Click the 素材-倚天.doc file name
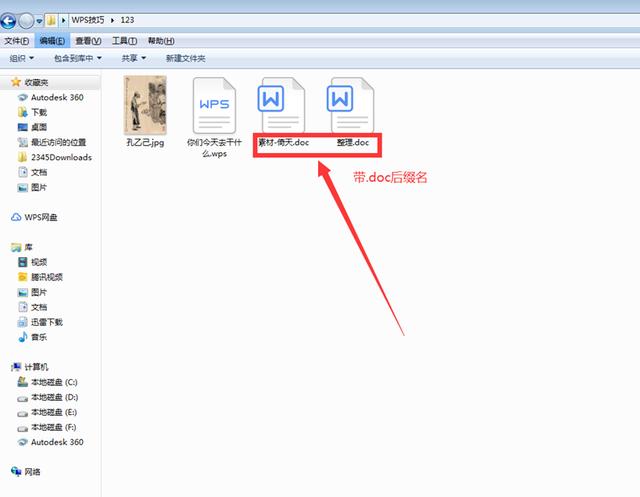 pyautogui.click(x=284, y=142)
